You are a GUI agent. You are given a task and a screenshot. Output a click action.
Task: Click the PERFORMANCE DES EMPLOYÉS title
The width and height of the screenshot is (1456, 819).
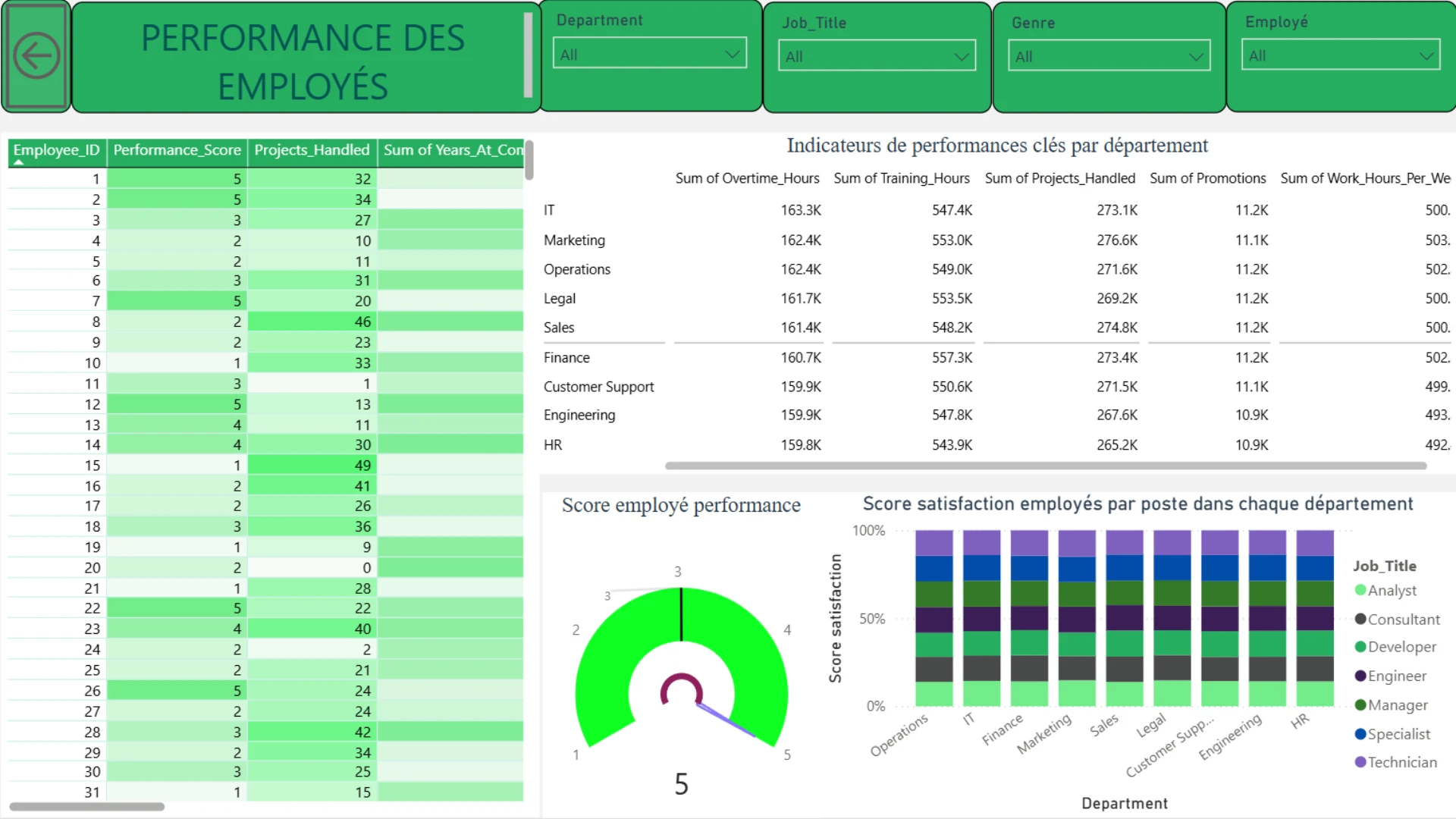[x=303, y=62]
